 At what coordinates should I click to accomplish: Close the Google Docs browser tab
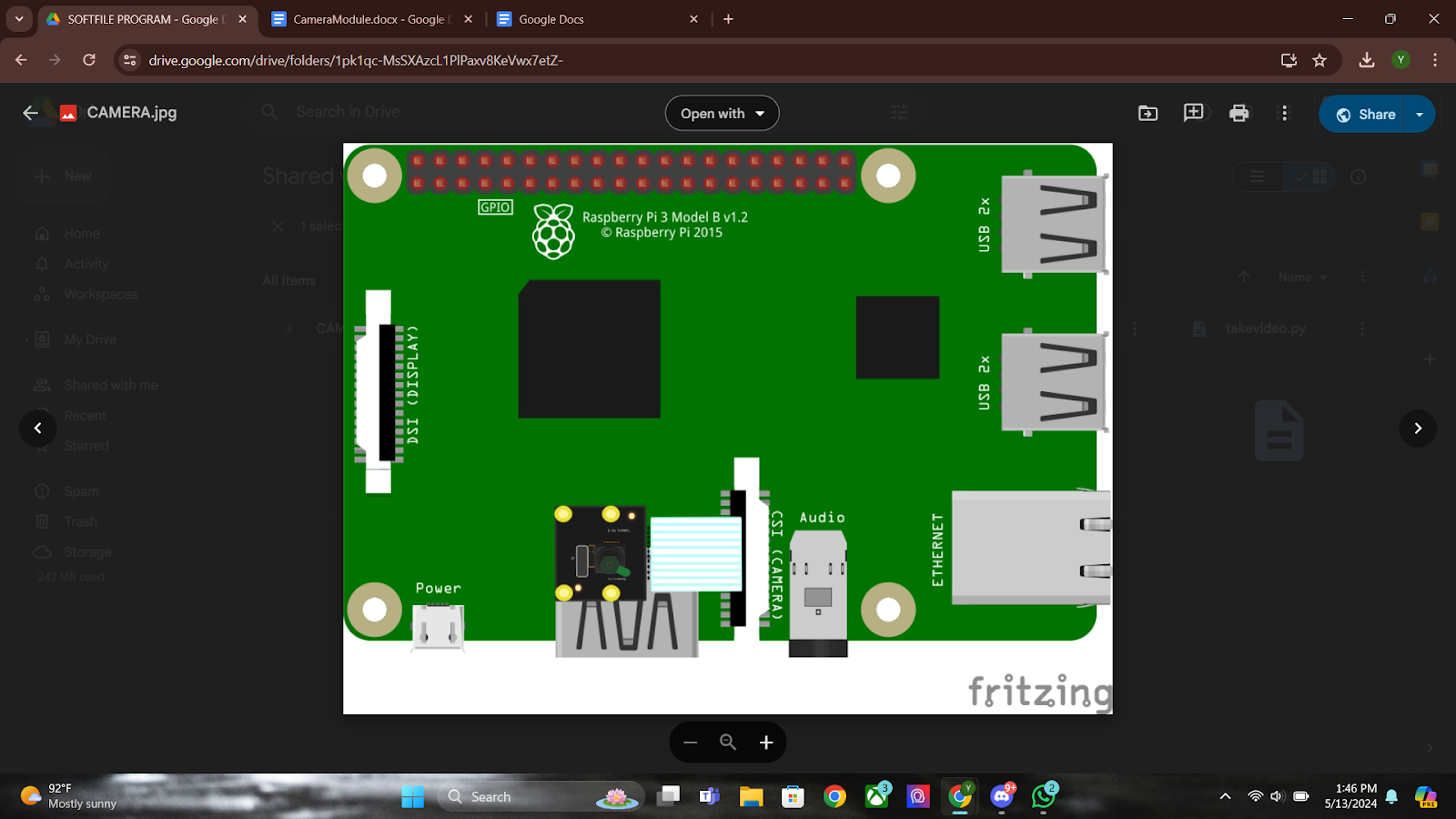[693, 19]
